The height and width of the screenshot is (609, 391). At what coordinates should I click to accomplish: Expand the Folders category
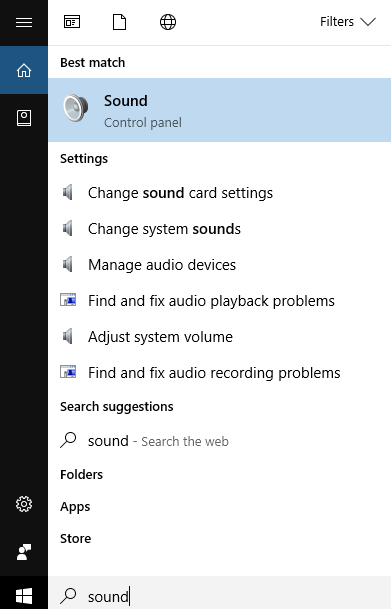pyautogui.click(x=82, y=474)
